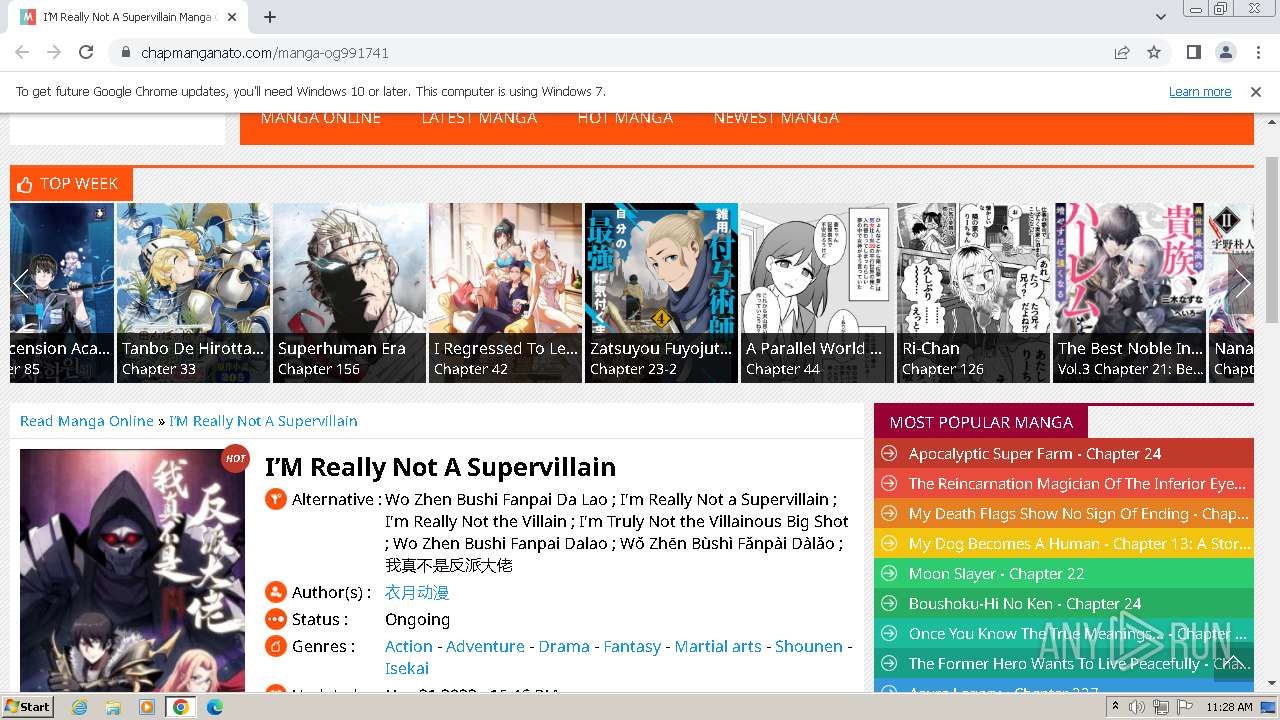Show hidden system tray icons
The image size is (1280, 720).
coord(1115,706)
